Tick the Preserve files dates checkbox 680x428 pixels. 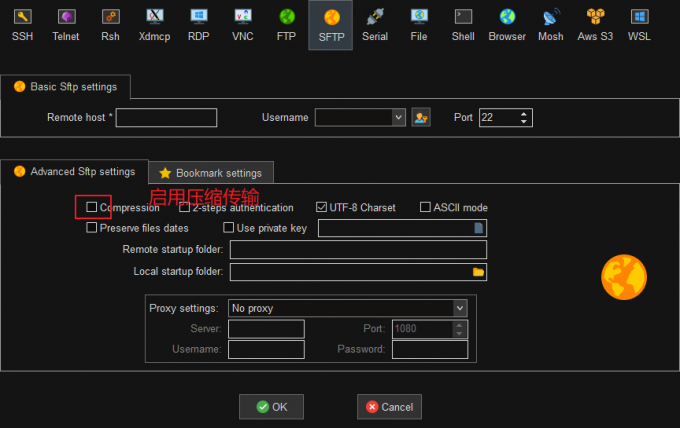[x=91, y=227]
